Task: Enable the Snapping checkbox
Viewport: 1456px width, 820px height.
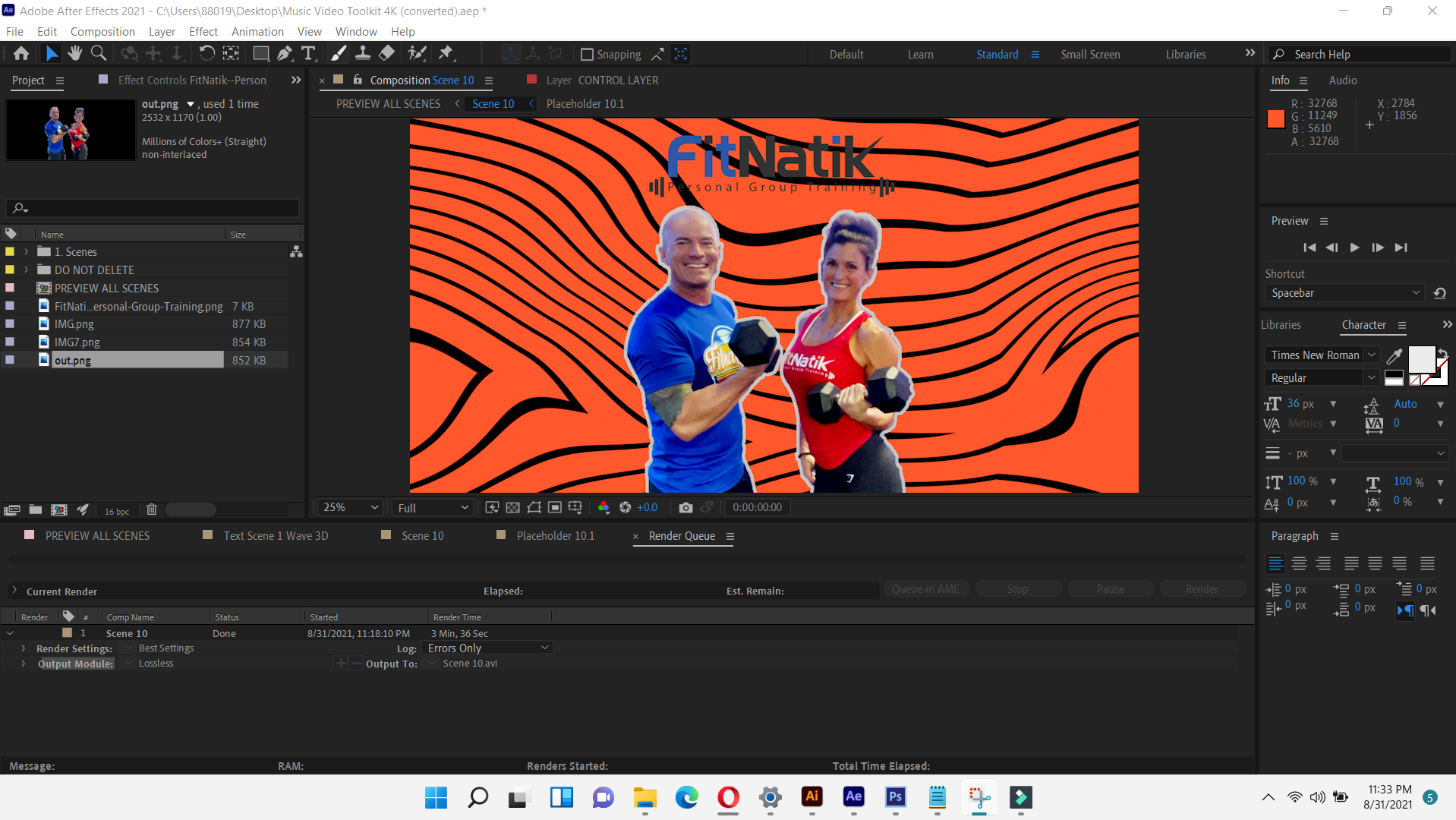Action: (x=587, y=55)
